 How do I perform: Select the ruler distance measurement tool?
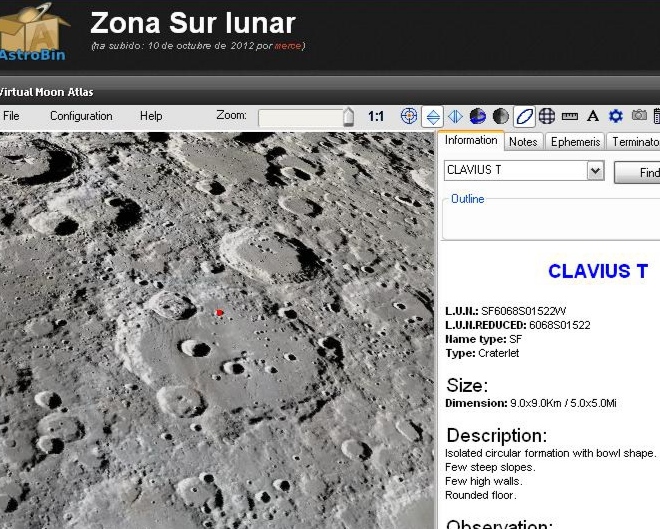point(570,117)
